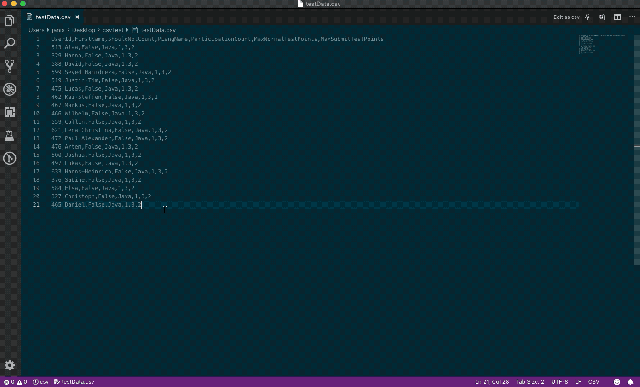
Task: Open the notifications bell
Action: tap(630, 382)
